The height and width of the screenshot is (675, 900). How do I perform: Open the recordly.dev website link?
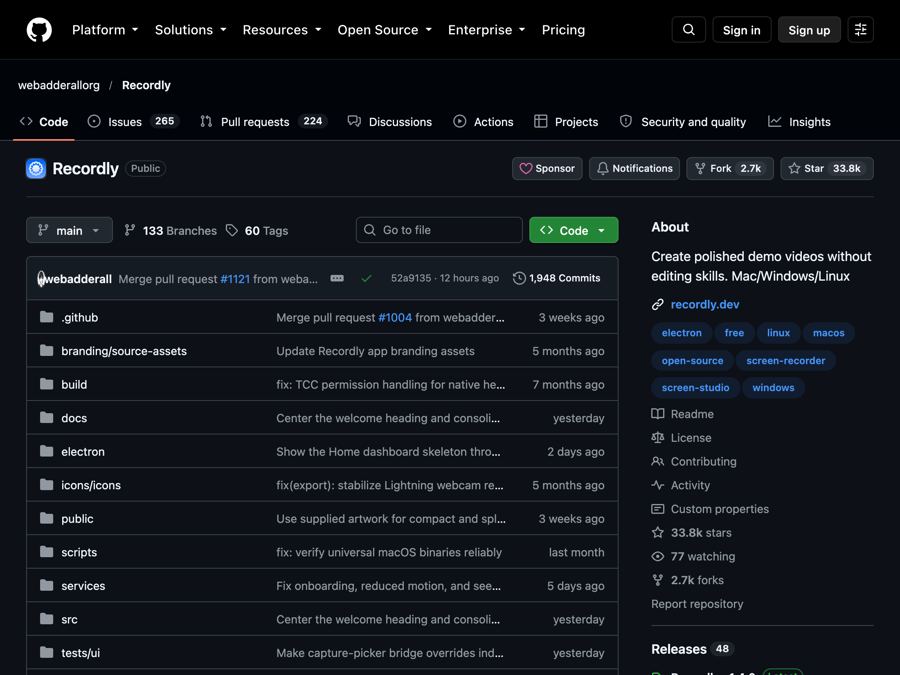click(705, 305)
